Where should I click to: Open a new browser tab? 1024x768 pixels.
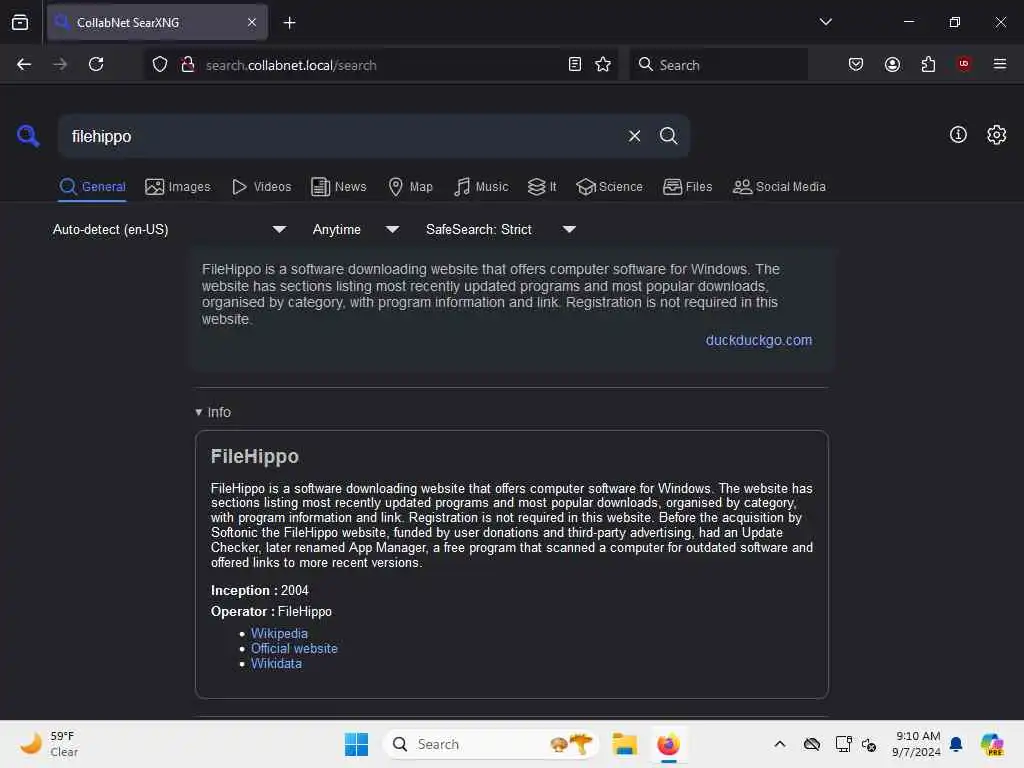(289, 23)
